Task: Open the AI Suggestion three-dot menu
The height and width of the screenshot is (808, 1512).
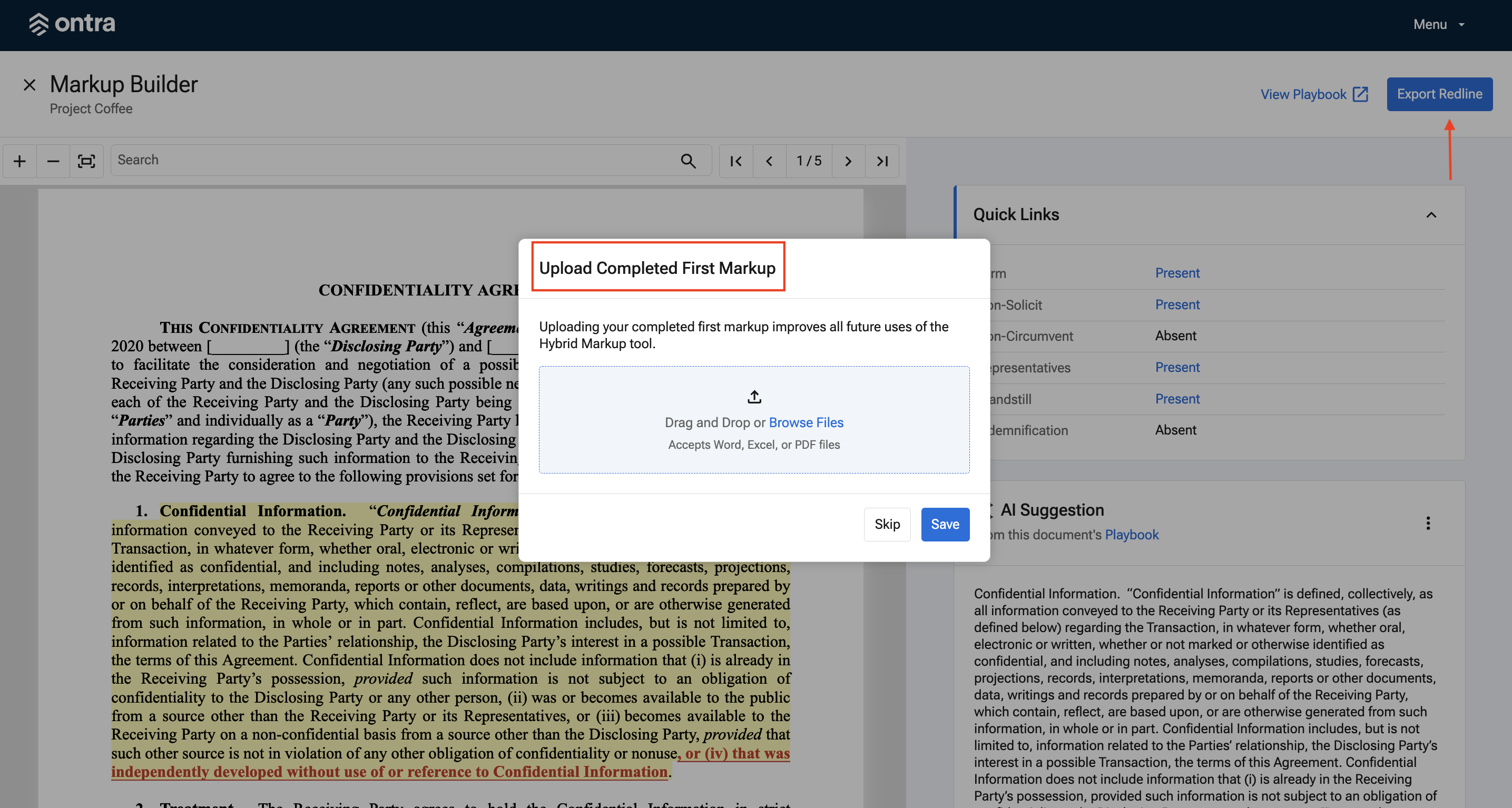Action: click(1428, 523)
